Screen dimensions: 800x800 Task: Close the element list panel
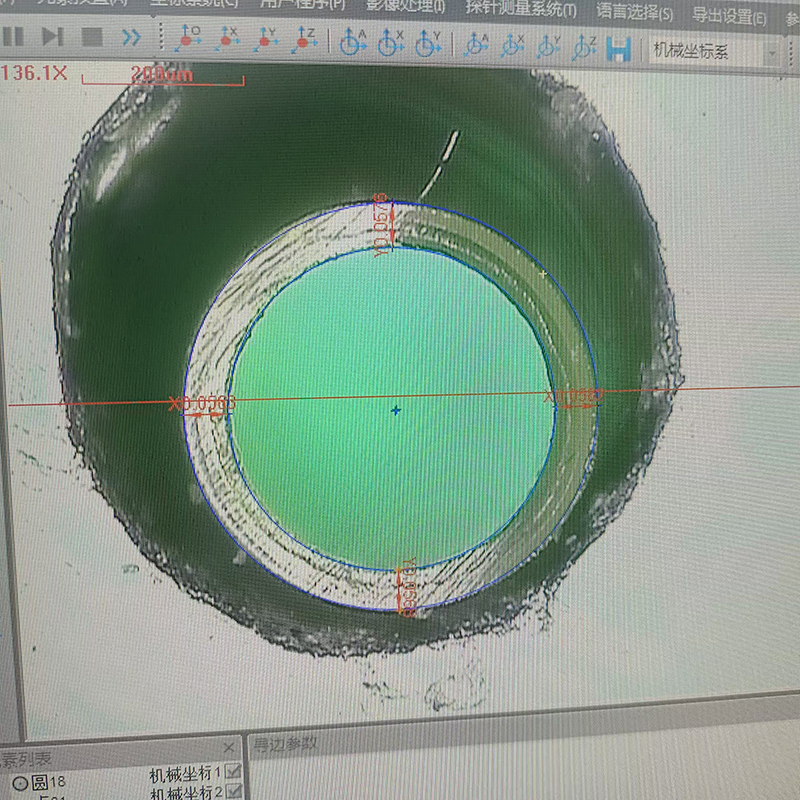(228, 748)
